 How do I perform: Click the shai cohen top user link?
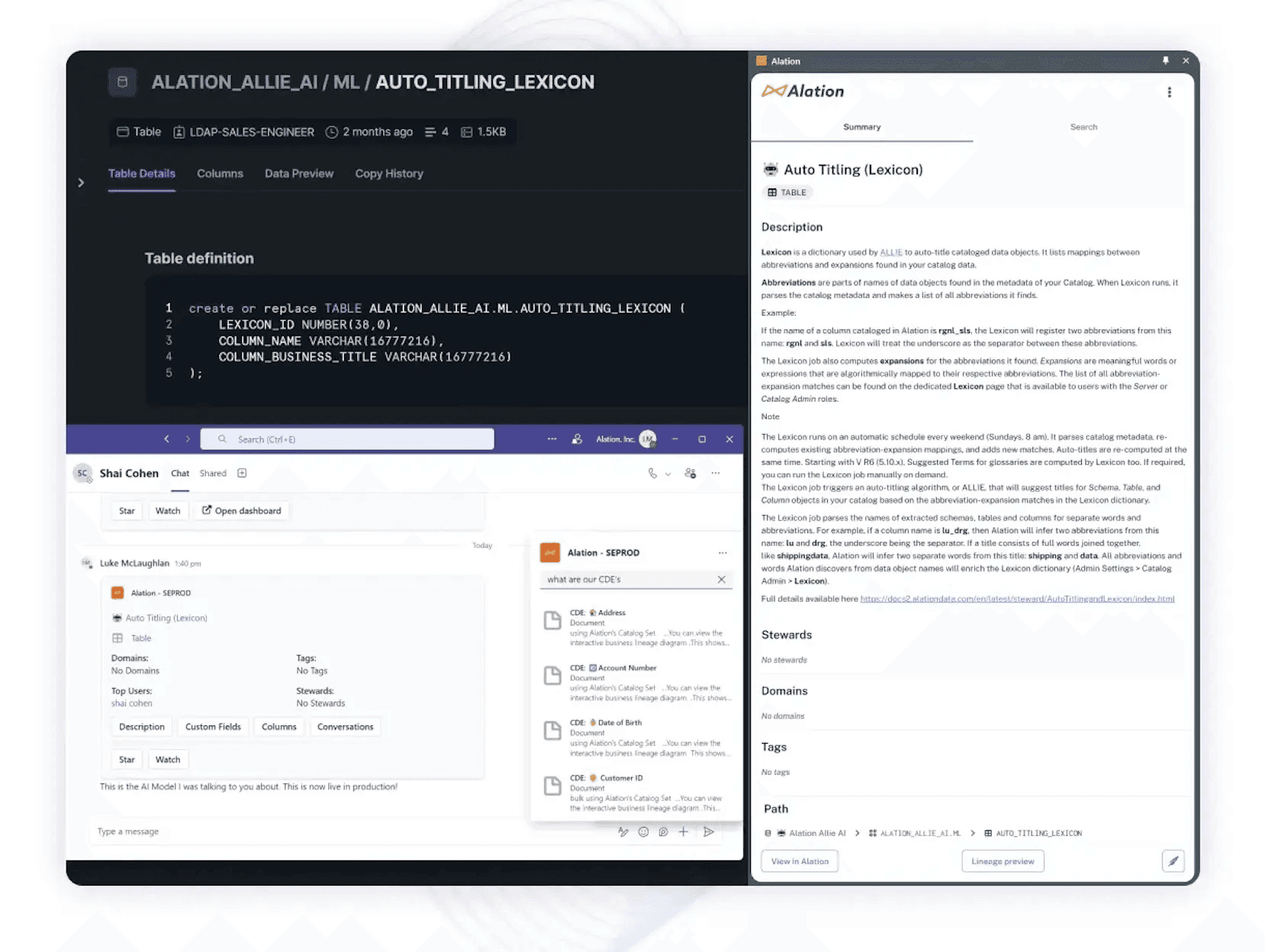click(x=132, y=703)
